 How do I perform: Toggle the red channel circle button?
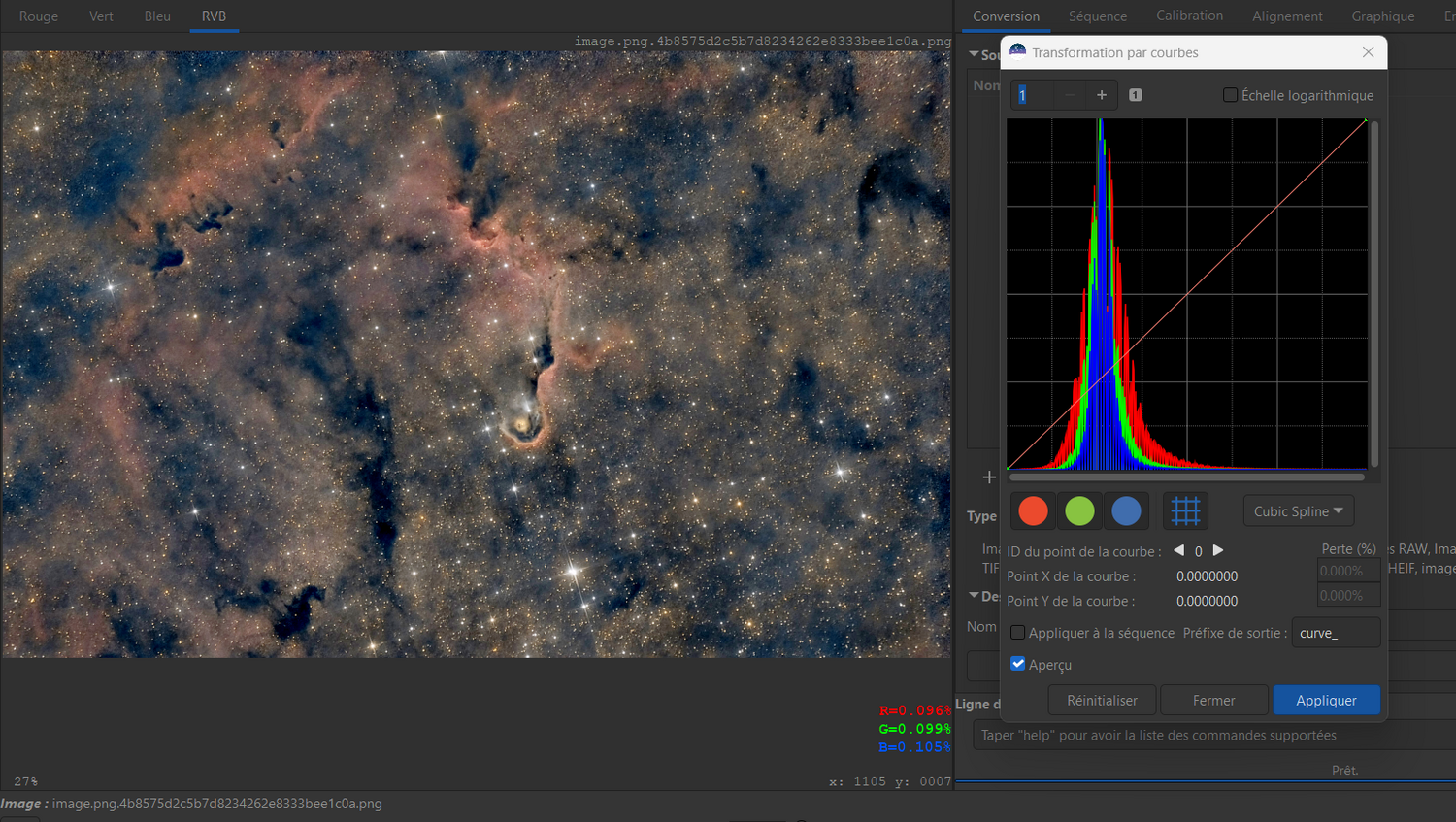click(x=1033, y=511)
